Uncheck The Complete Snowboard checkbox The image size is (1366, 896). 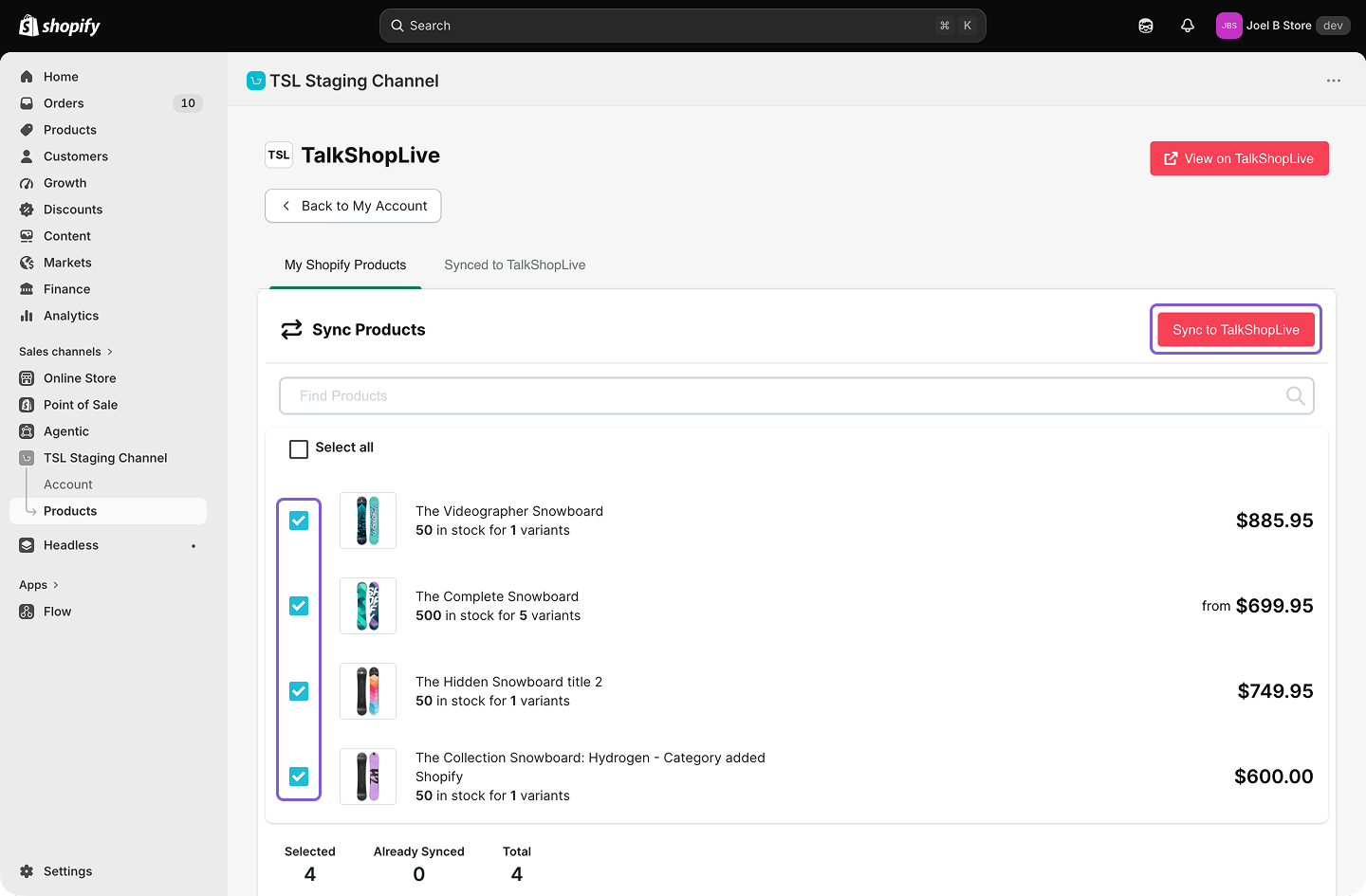299,606
